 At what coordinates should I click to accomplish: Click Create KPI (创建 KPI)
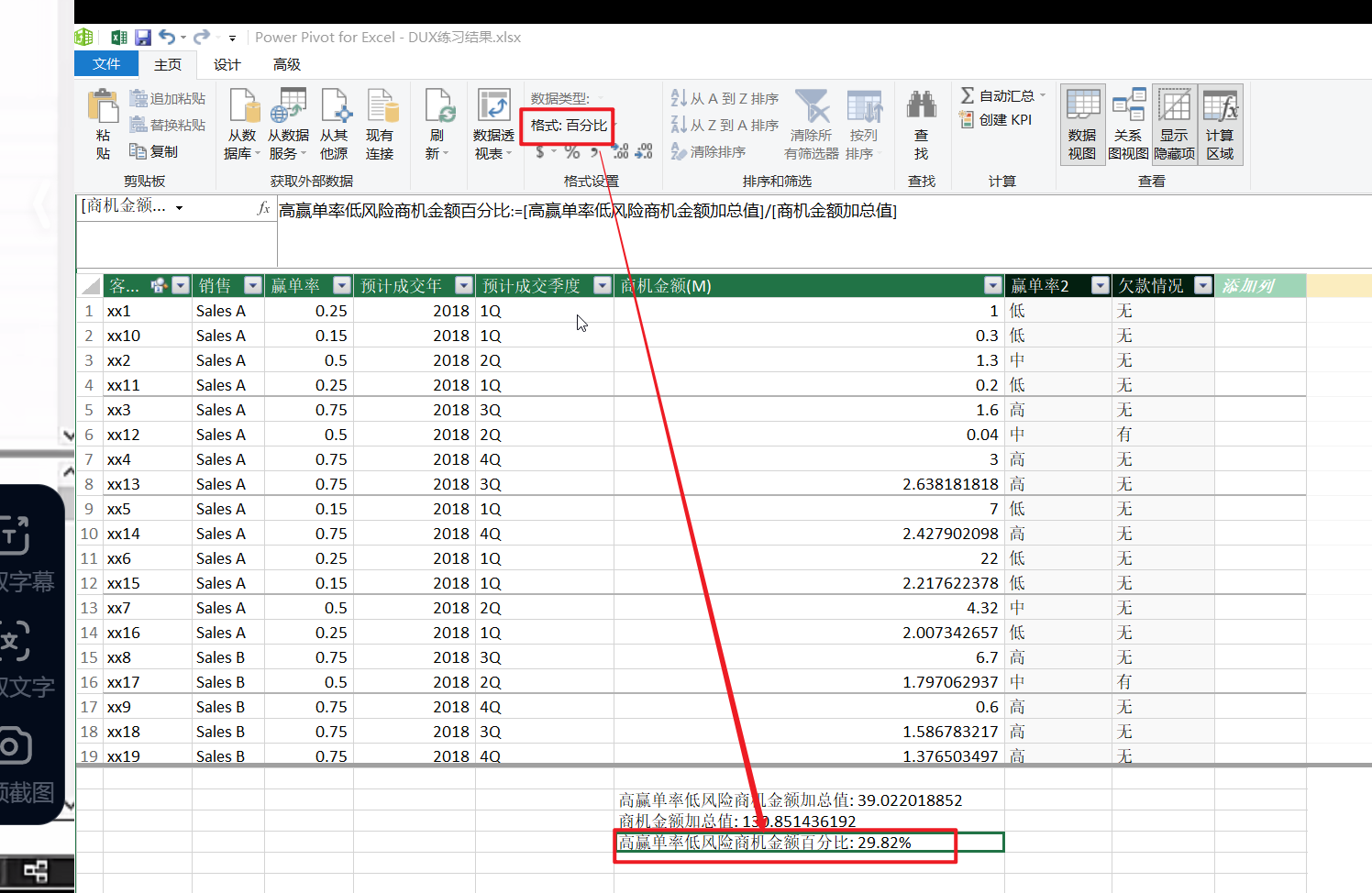(996, 119)
